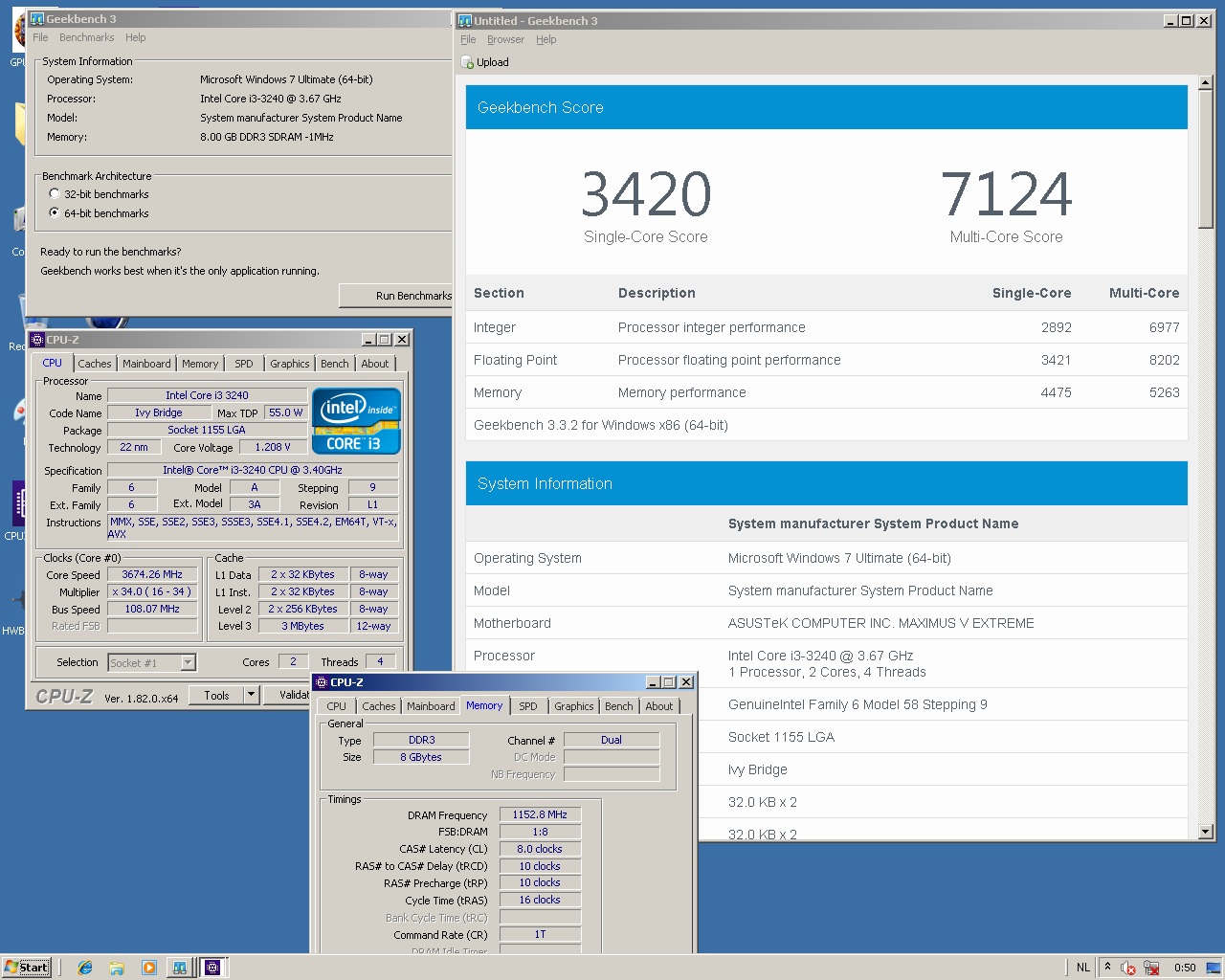Image resolution: width=1225 pixels, height=980 pixels.
Task: Click Command Rate 1T value
Action: point(540,934)
